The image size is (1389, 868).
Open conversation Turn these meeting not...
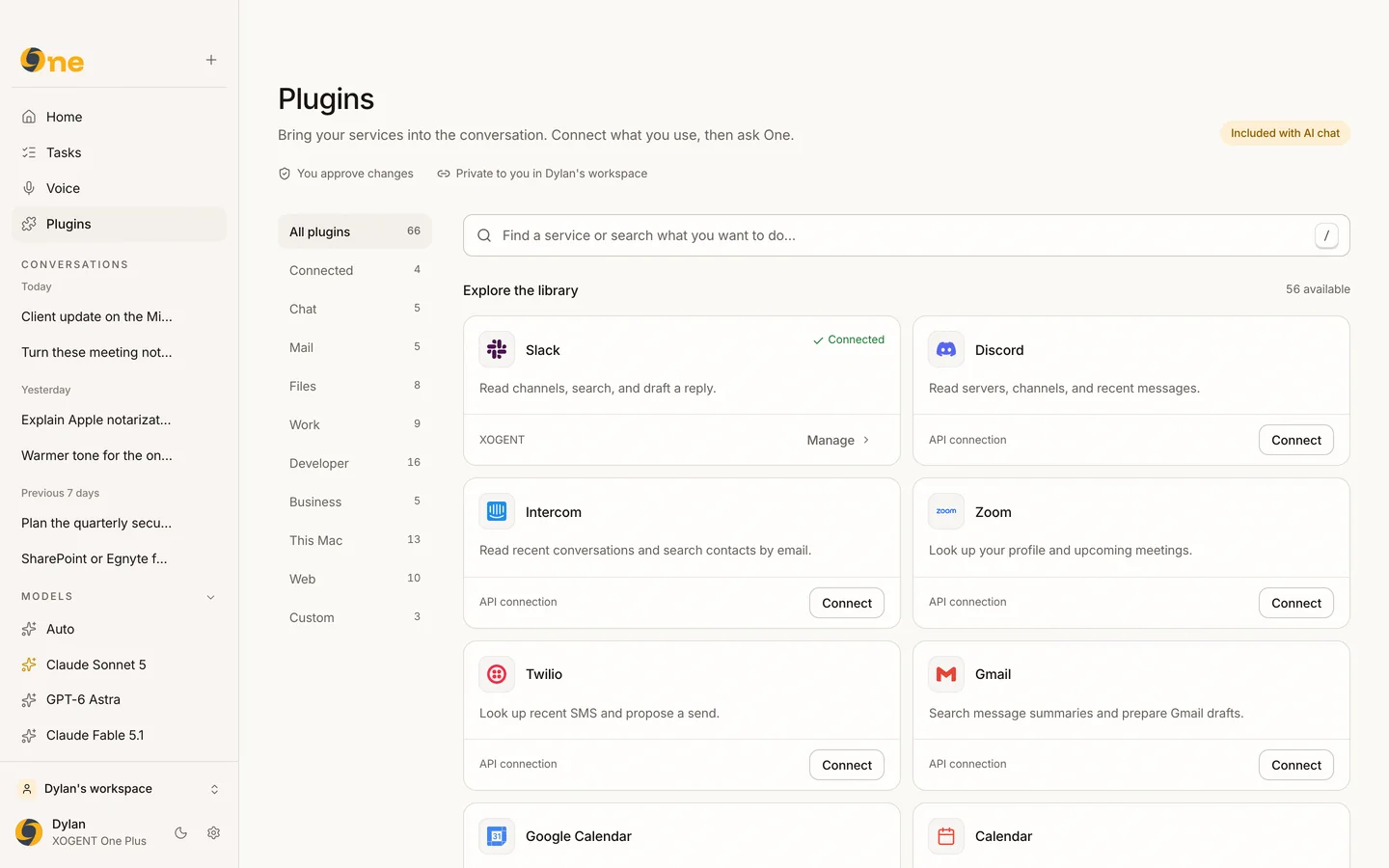pyautogui.click(x=96, y=352)
